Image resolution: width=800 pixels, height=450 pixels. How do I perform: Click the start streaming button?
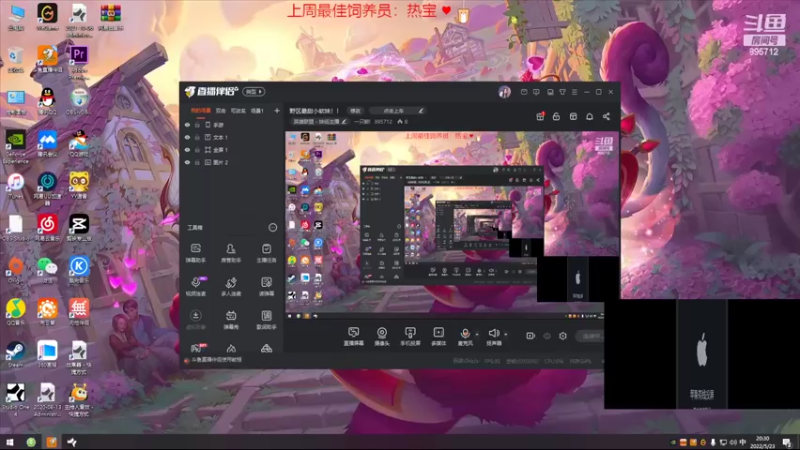click(590, 336)
